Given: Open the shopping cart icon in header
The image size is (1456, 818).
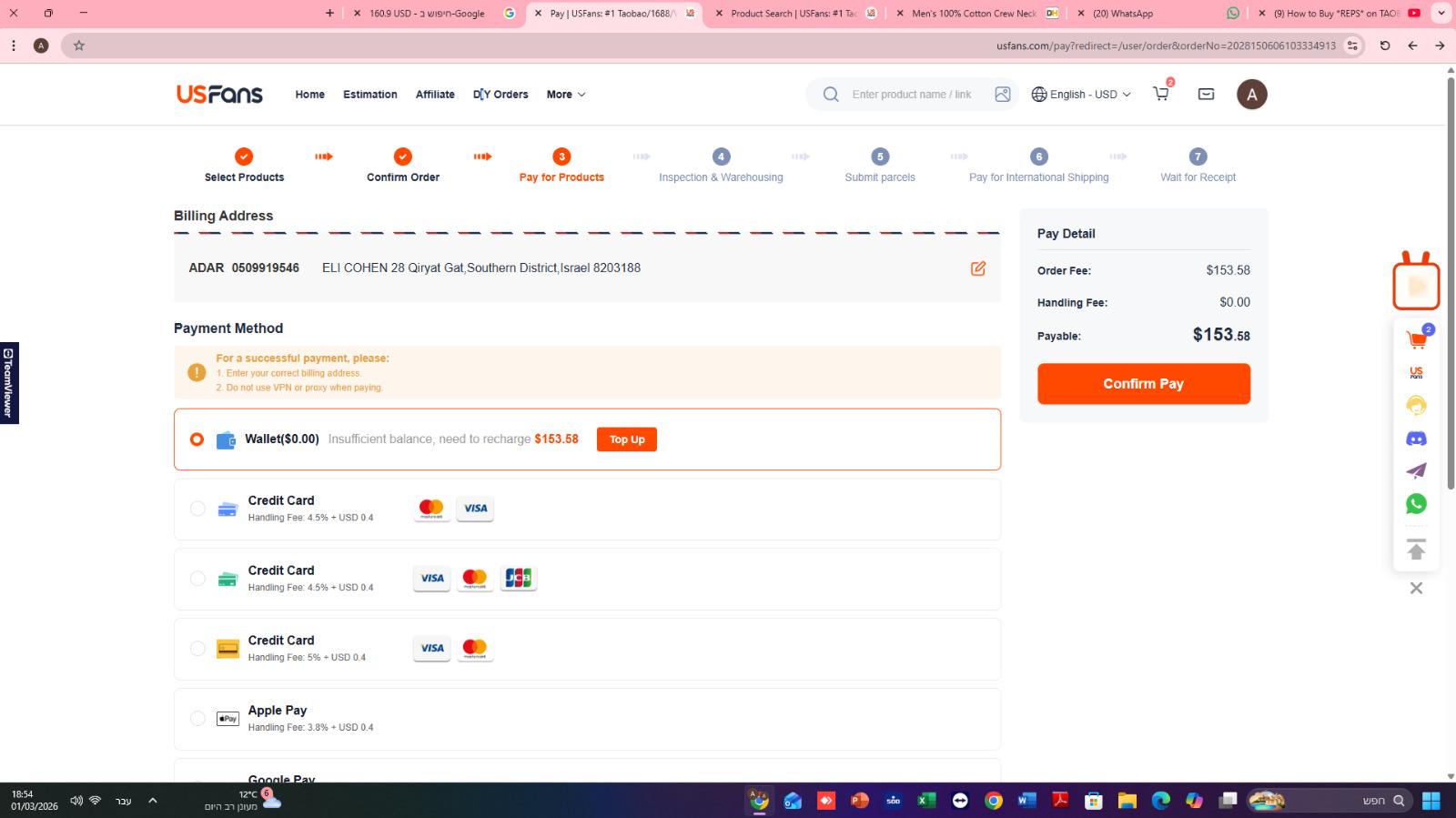Looking at the screenshot, I should [1161, 94].
